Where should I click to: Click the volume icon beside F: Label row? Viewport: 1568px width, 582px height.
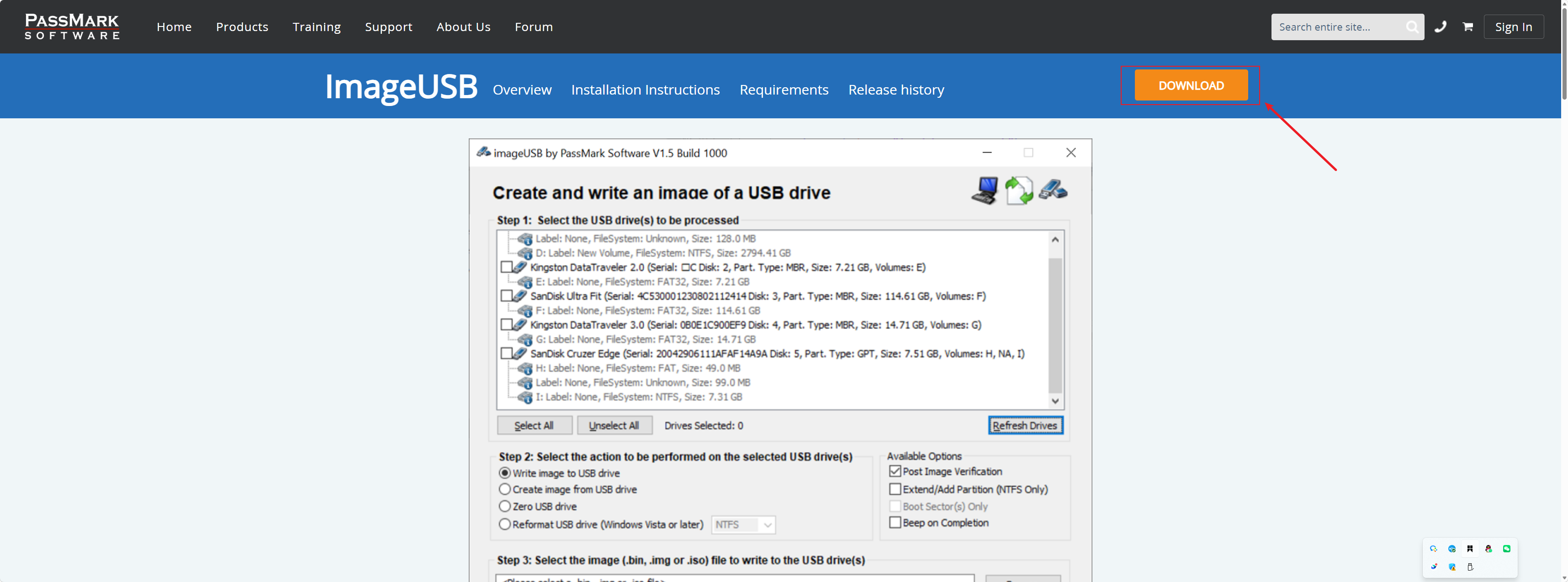[x=525, y=311]
